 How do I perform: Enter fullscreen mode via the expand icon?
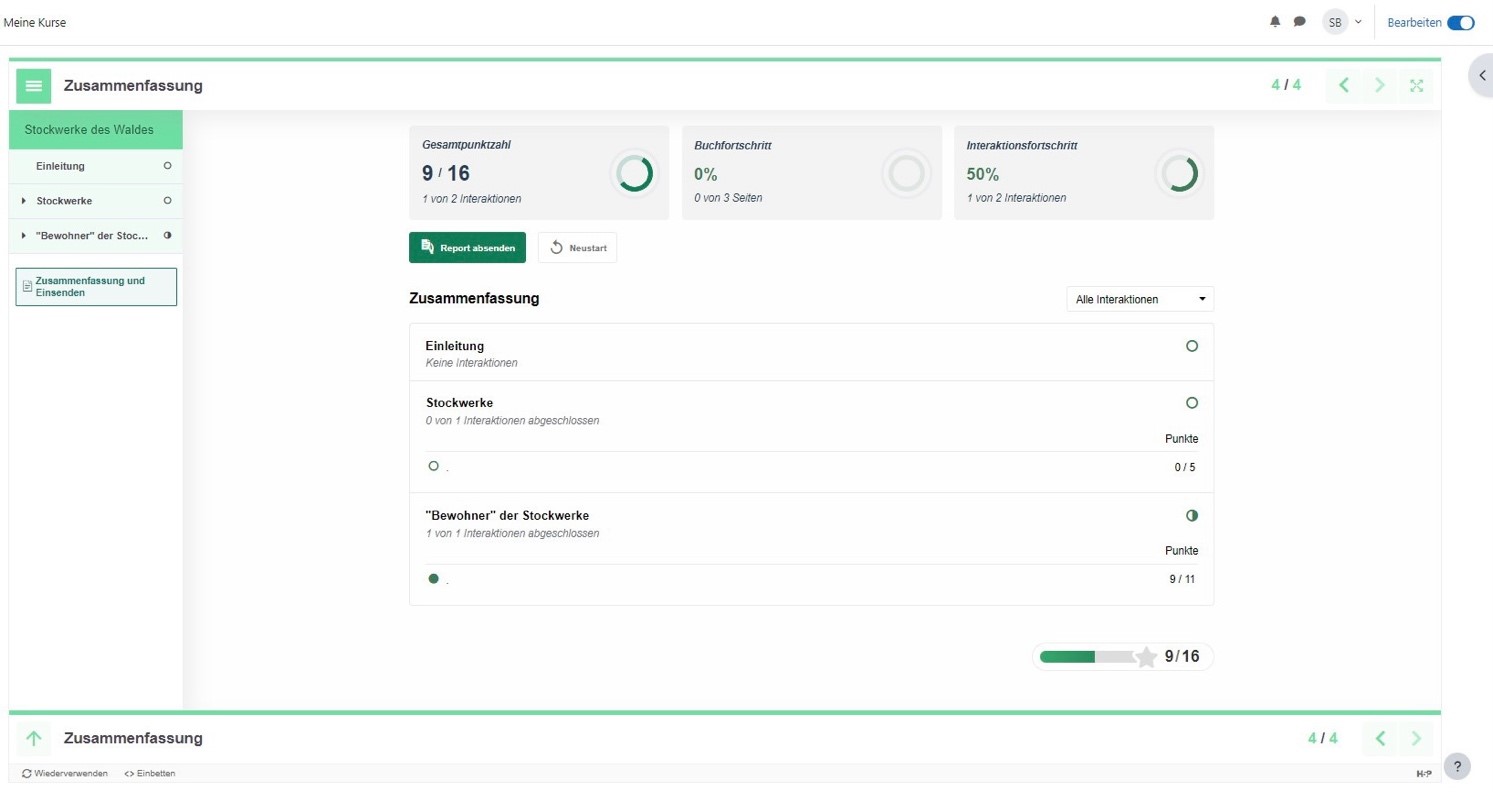pyautogui.click(x=1416, y=86)
